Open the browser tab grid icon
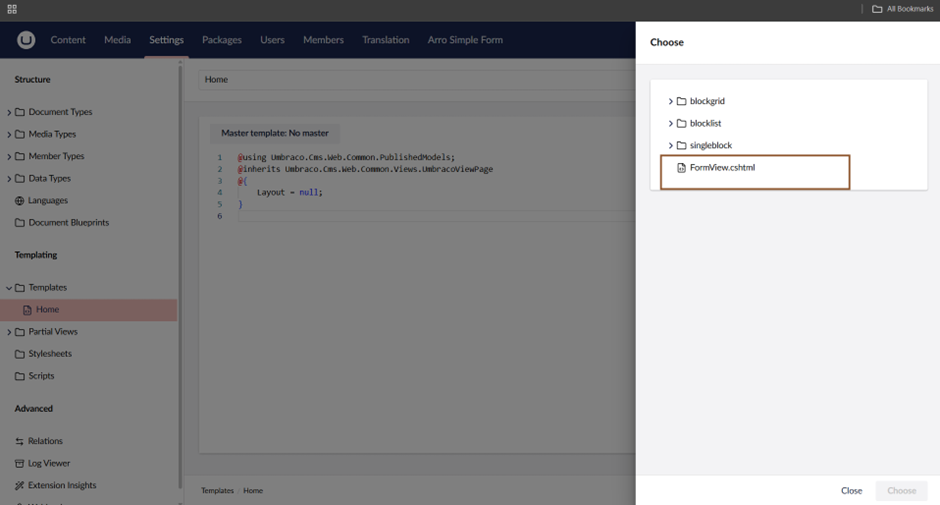940x505 pixels. tap(12, 9)
